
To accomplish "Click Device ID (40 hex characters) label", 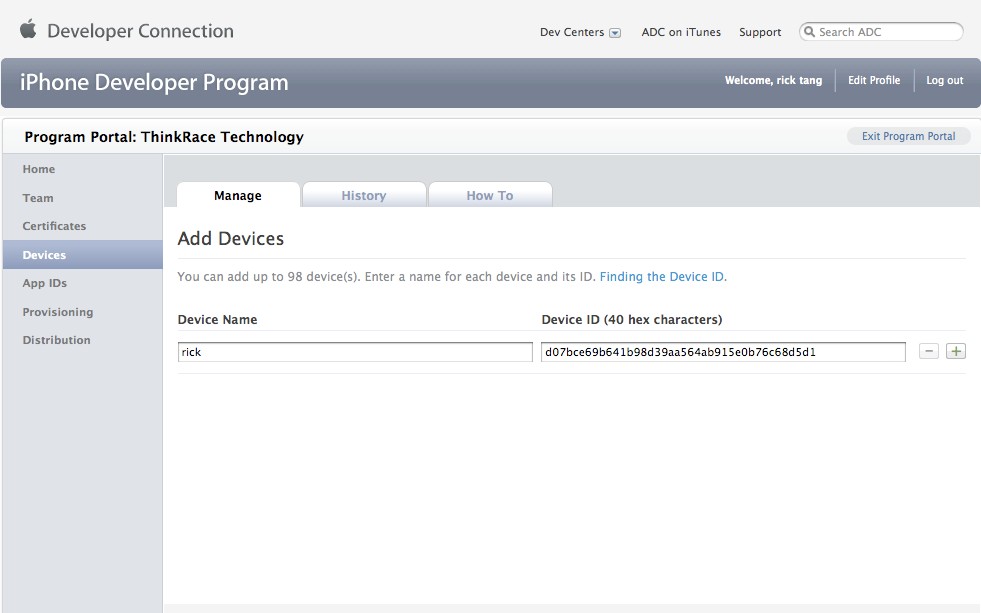I will (631, 319).
